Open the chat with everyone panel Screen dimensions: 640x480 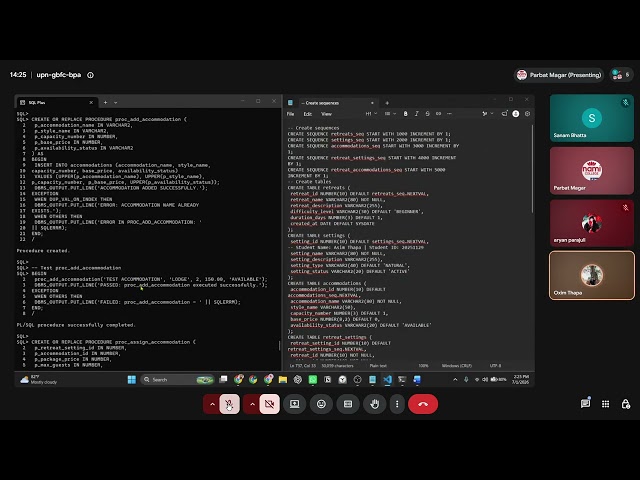[x=585, y=404]
